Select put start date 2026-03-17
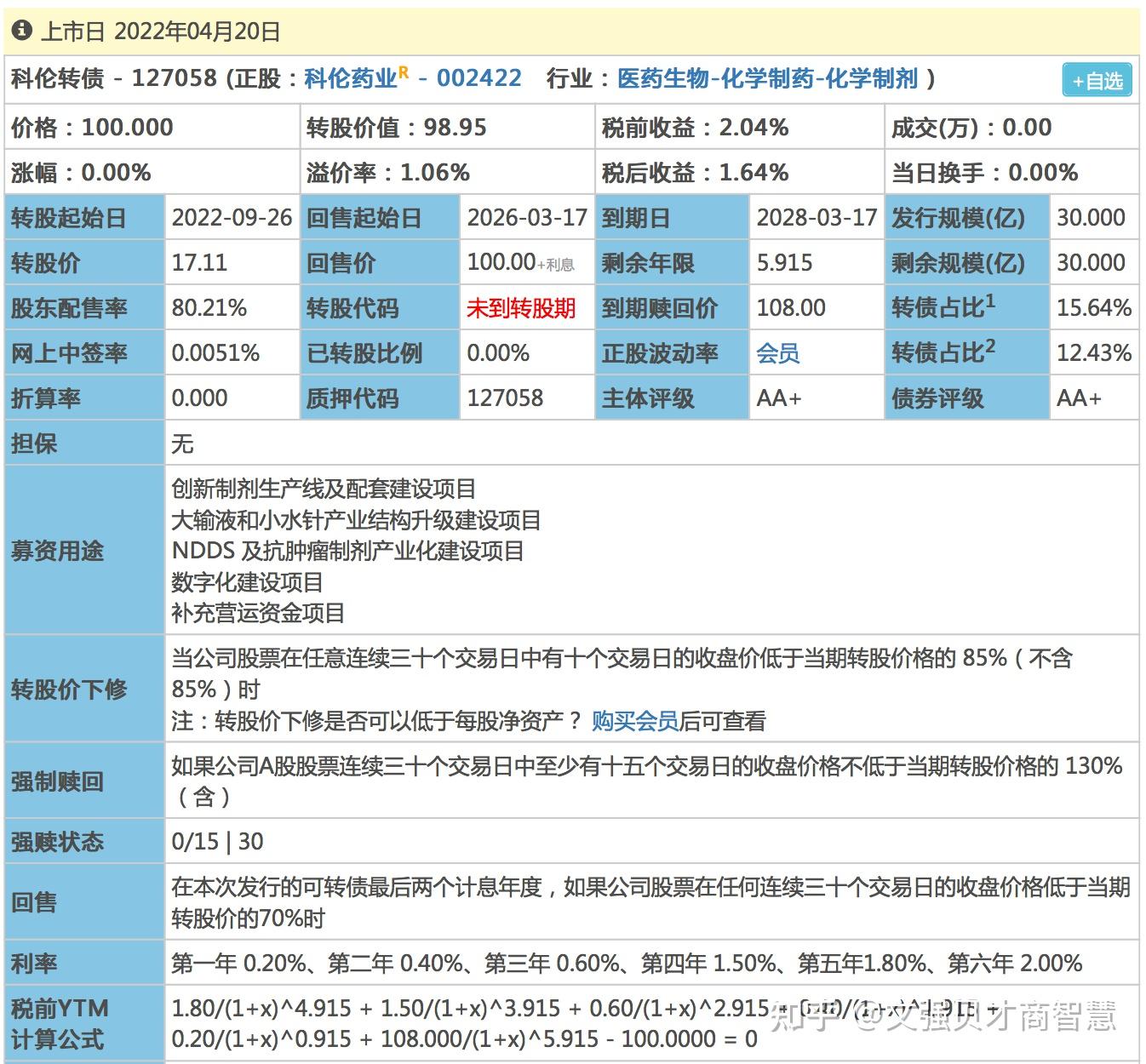 [527, 218]
